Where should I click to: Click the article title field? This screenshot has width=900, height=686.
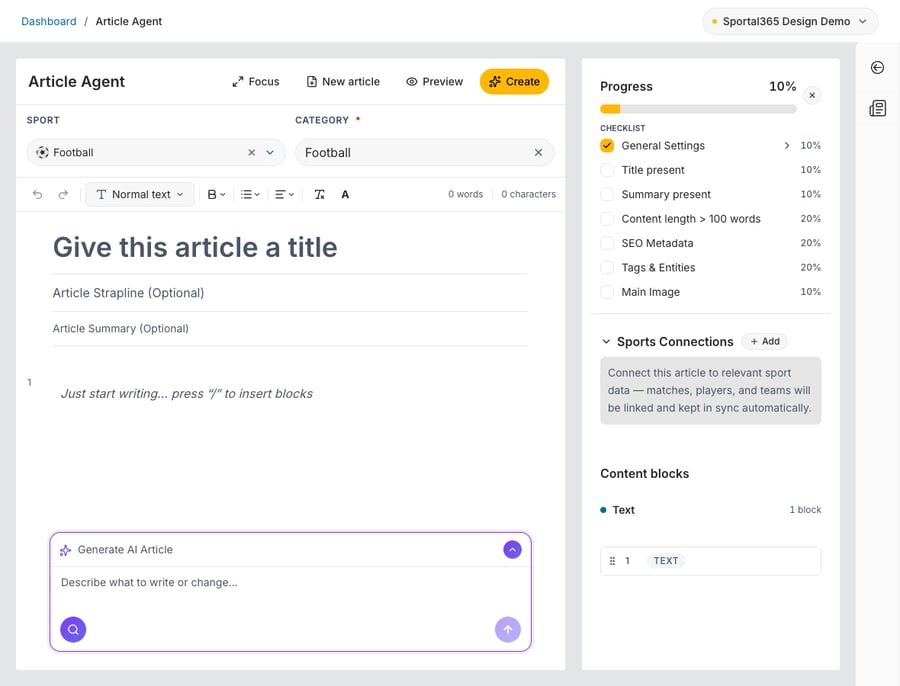pos(290,247)
